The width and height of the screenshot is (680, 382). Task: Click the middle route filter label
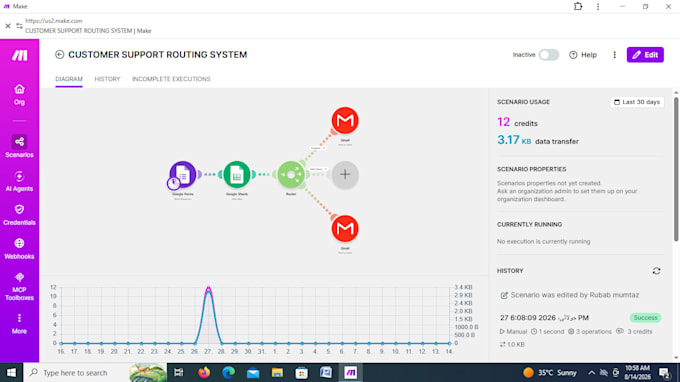[x=318, y=169]
